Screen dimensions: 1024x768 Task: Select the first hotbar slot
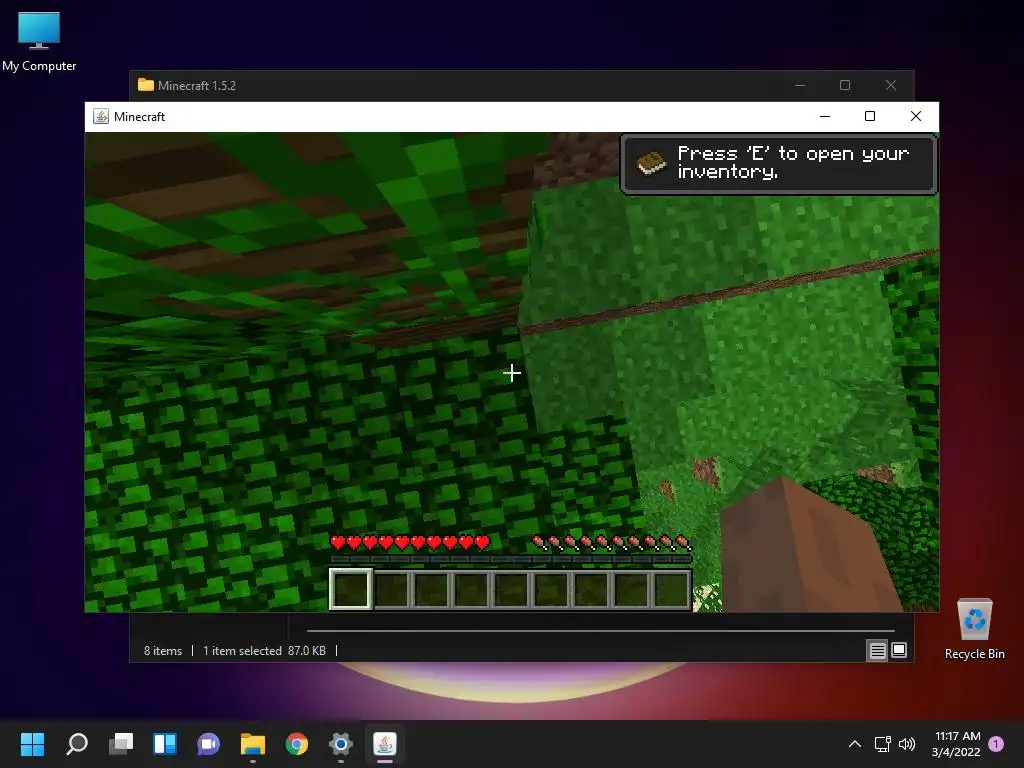pyautogui.click(x=351, y=589)
